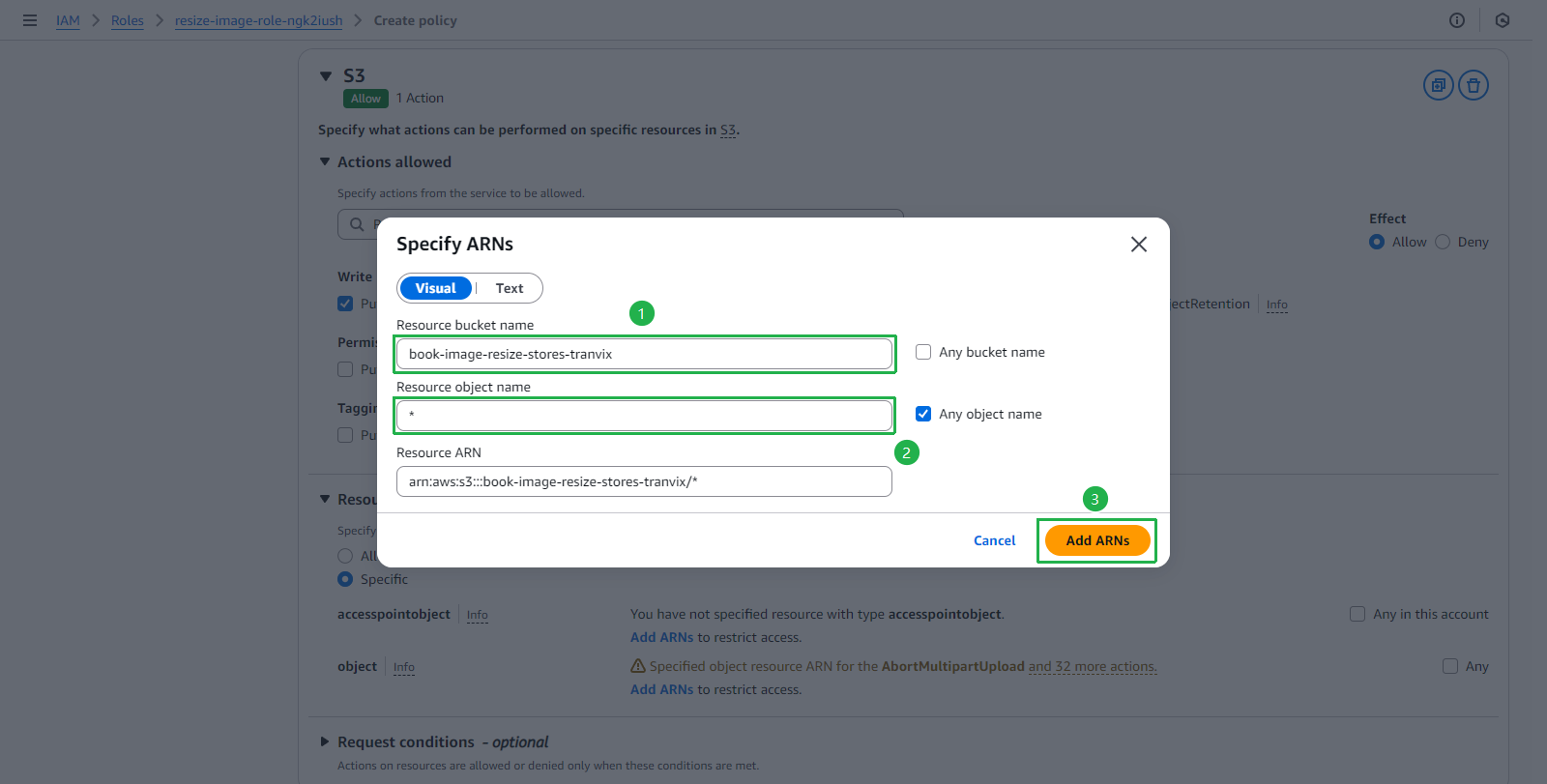This screenshot has height=784, width=1547.
Task: Collapse the S3 service section
Action: tap(326, 75)
